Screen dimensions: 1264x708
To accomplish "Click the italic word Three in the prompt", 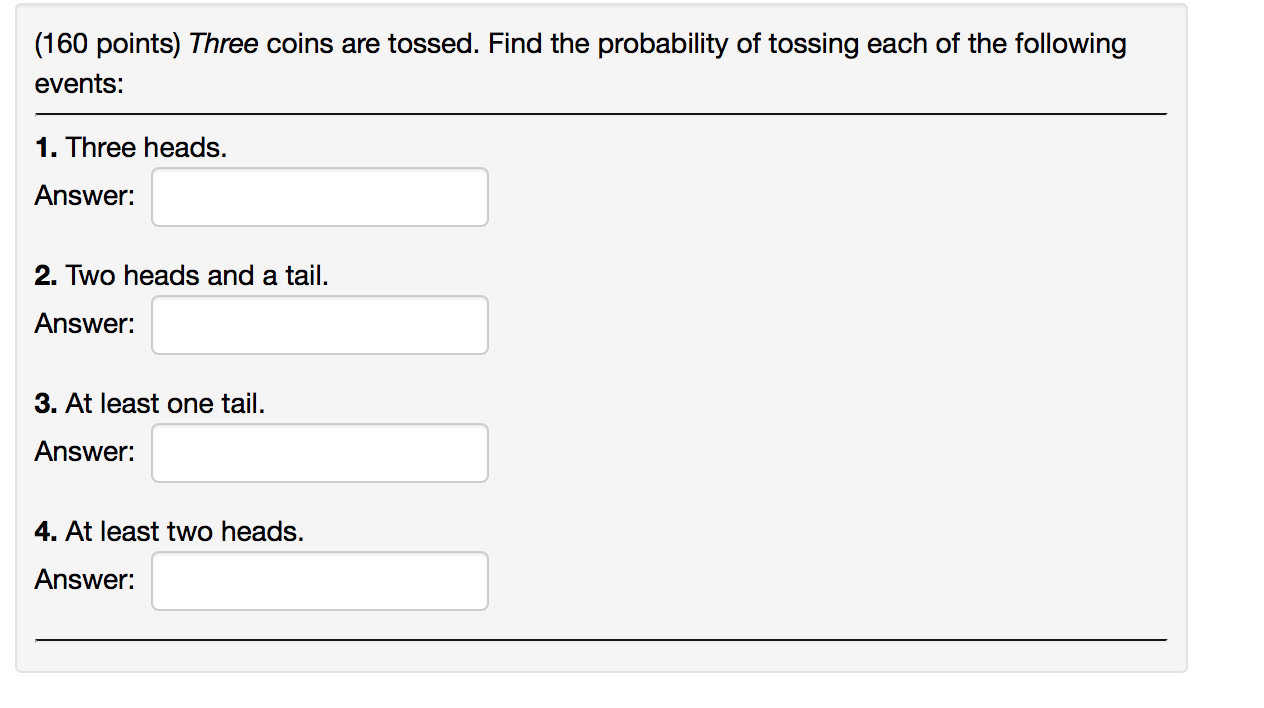I will point(222,43).
